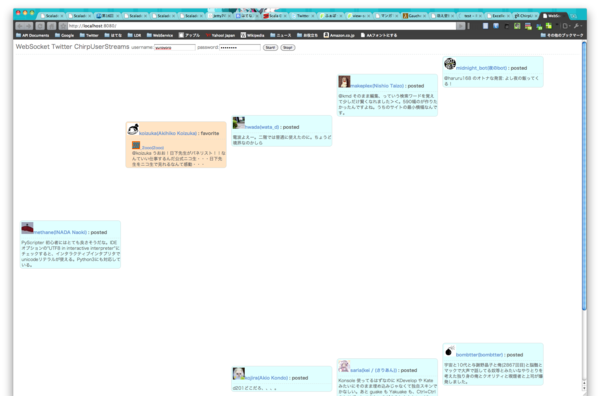Click the @haruru168 tweet text
Image resolution: width=600 pixels, height=396 pixels.
click(x=491, y=81)
